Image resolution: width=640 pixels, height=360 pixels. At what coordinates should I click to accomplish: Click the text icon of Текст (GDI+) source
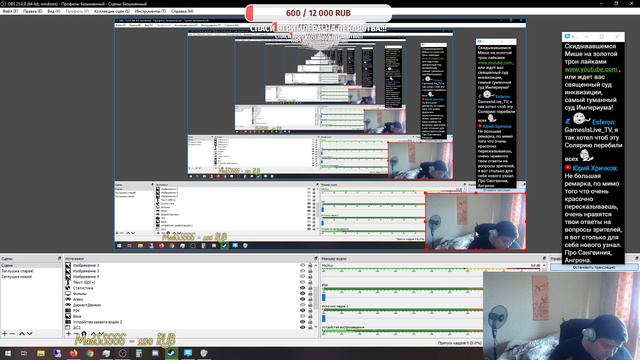point(68,282)
